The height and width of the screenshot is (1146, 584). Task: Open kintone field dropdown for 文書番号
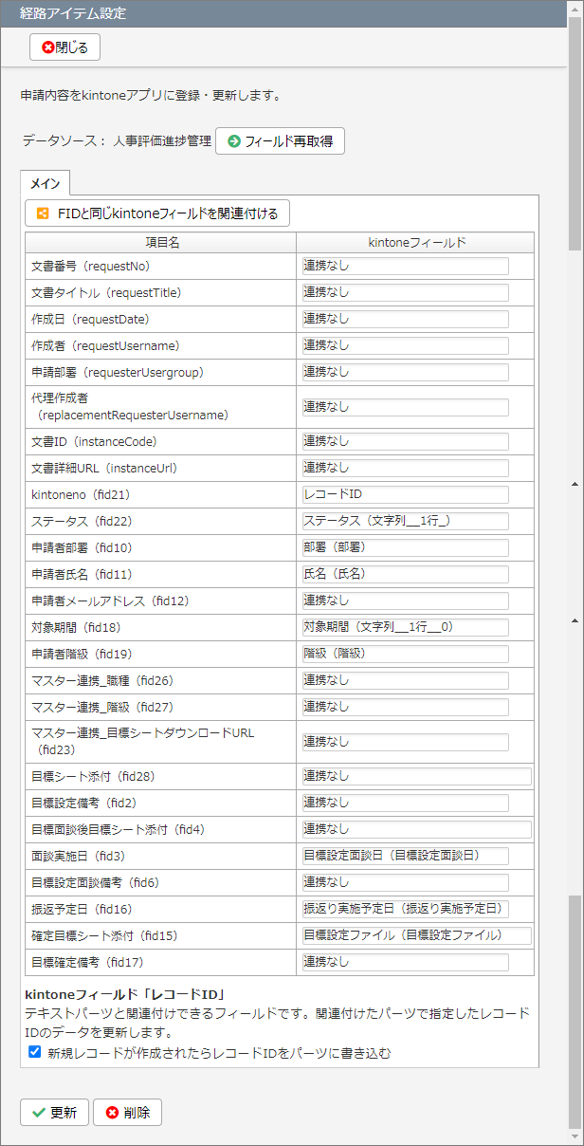(405, 266)
